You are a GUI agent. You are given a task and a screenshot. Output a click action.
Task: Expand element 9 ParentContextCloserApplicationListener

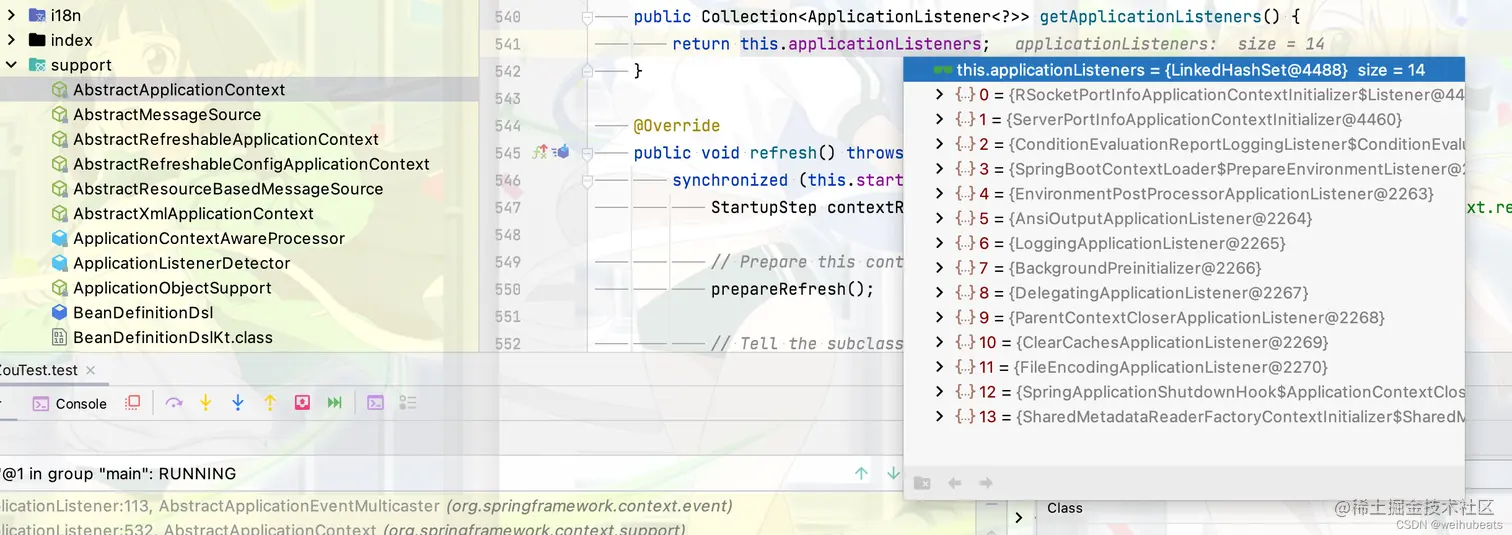click(x=939, y=317)
